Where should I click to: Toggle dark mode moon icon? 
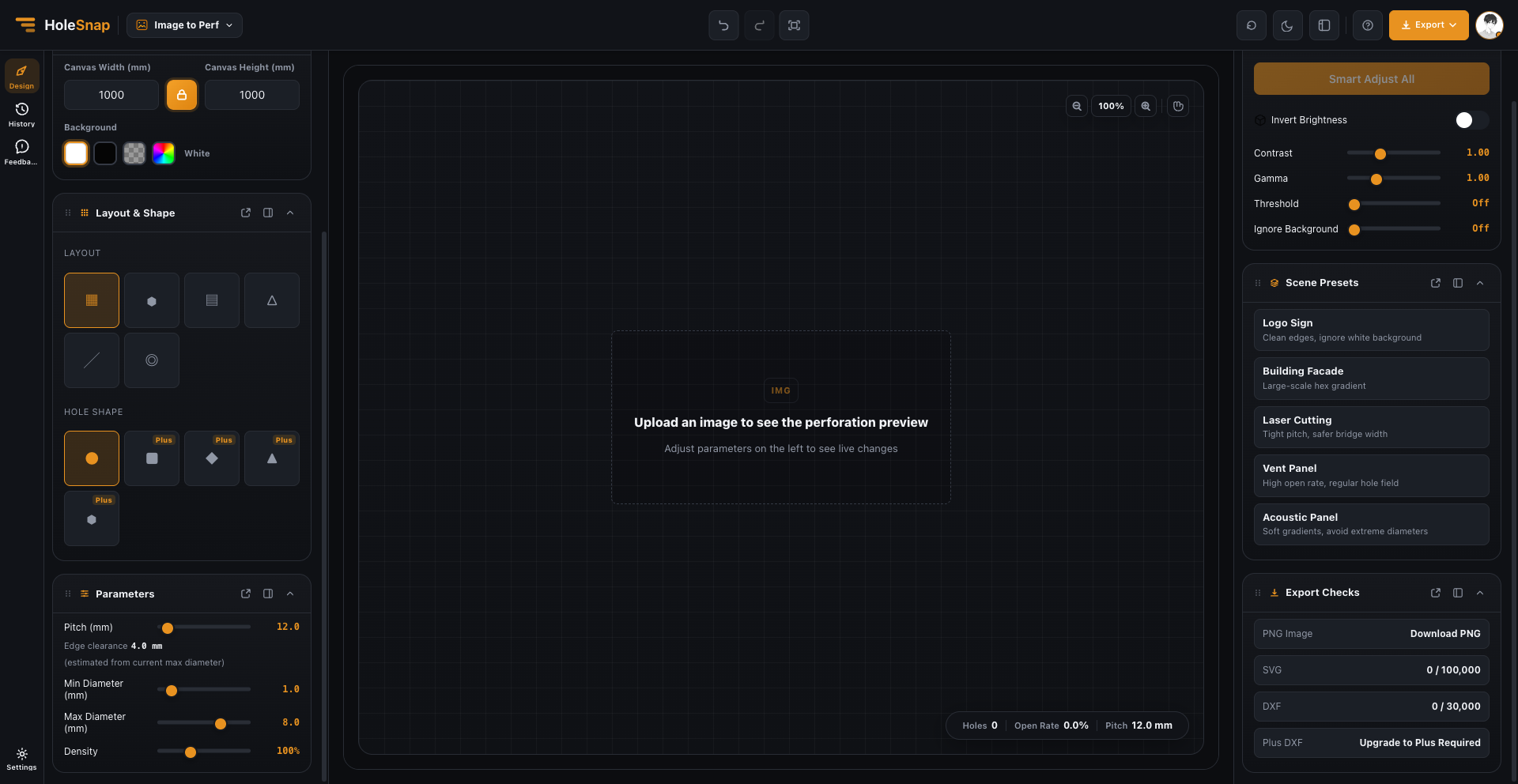click(x=1287, y=25)
